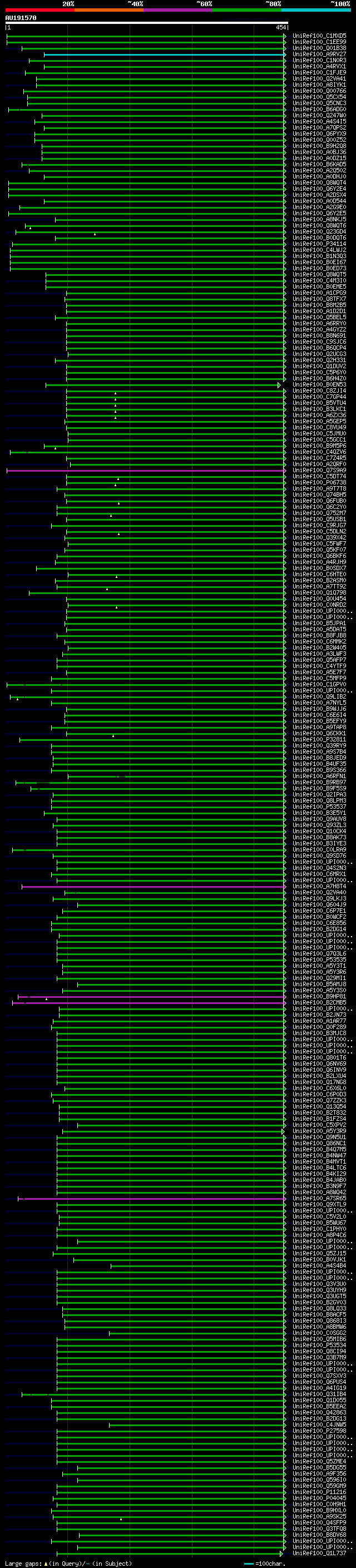
Task: Click the UniRef100_P32811 label
Action: tap(319, 740)
